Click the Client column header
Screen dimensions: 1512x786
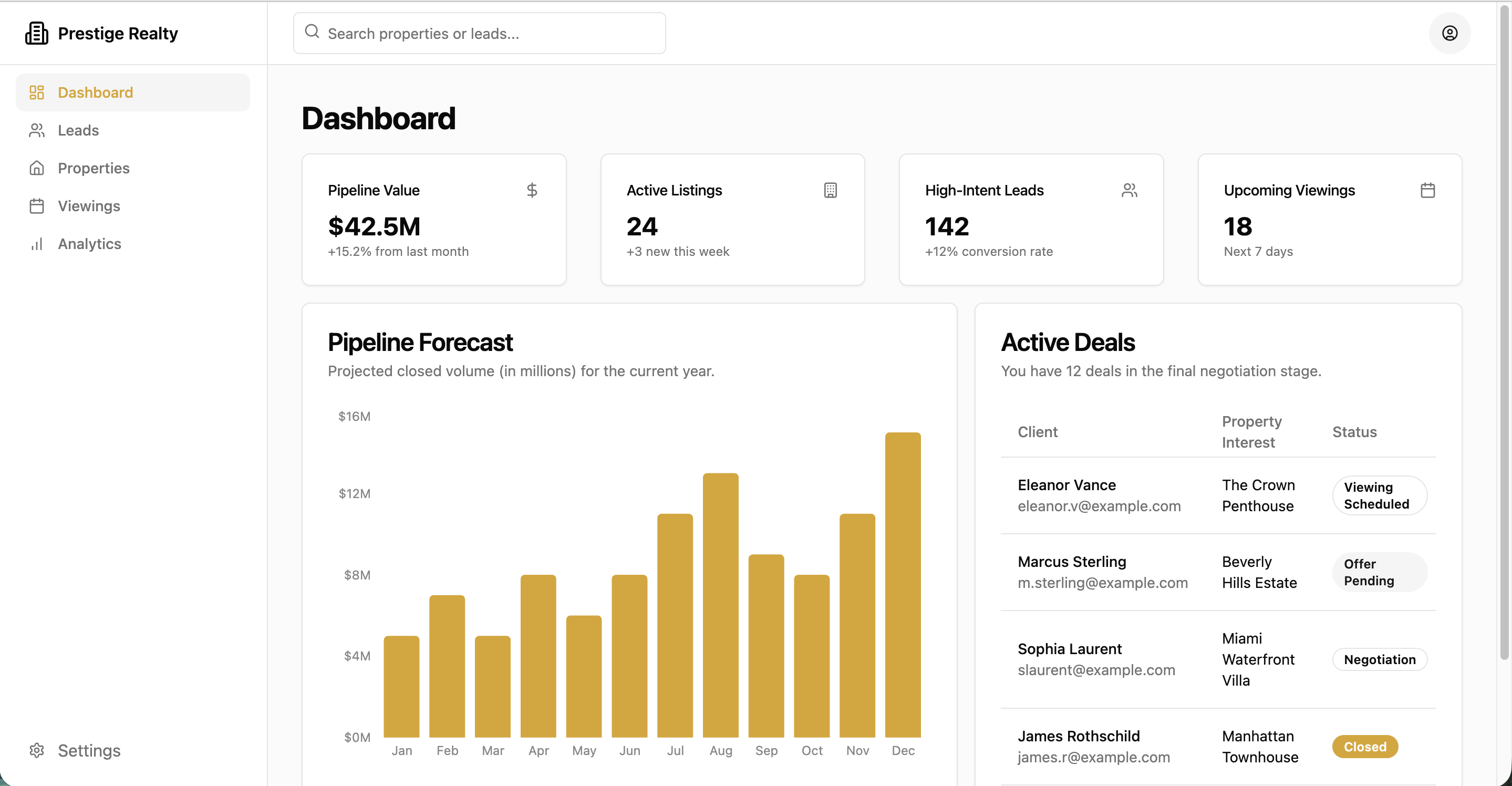(1038, 432)
